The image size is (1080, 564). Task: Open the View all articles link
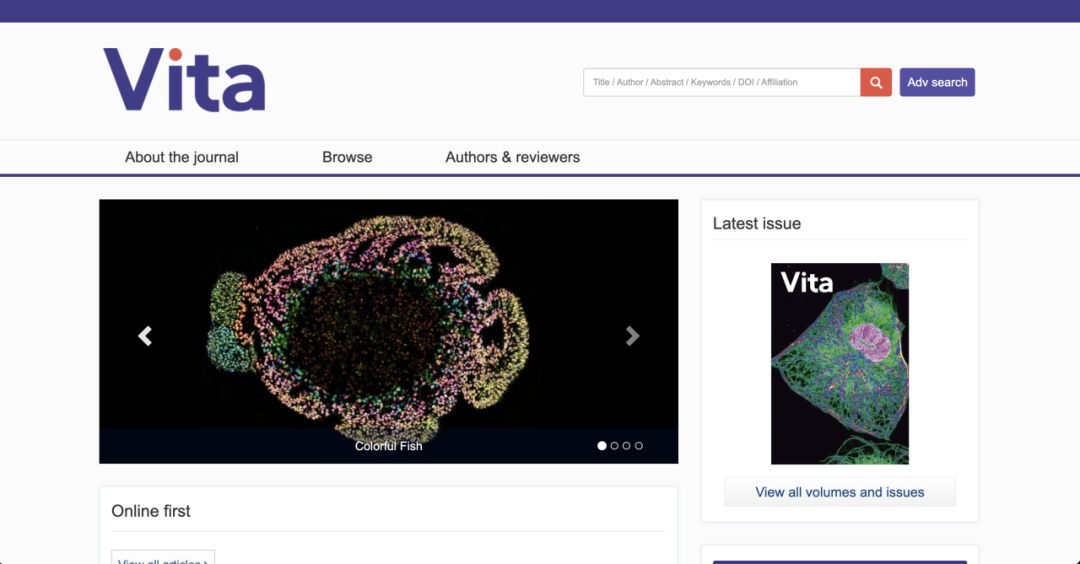[163, 560]
